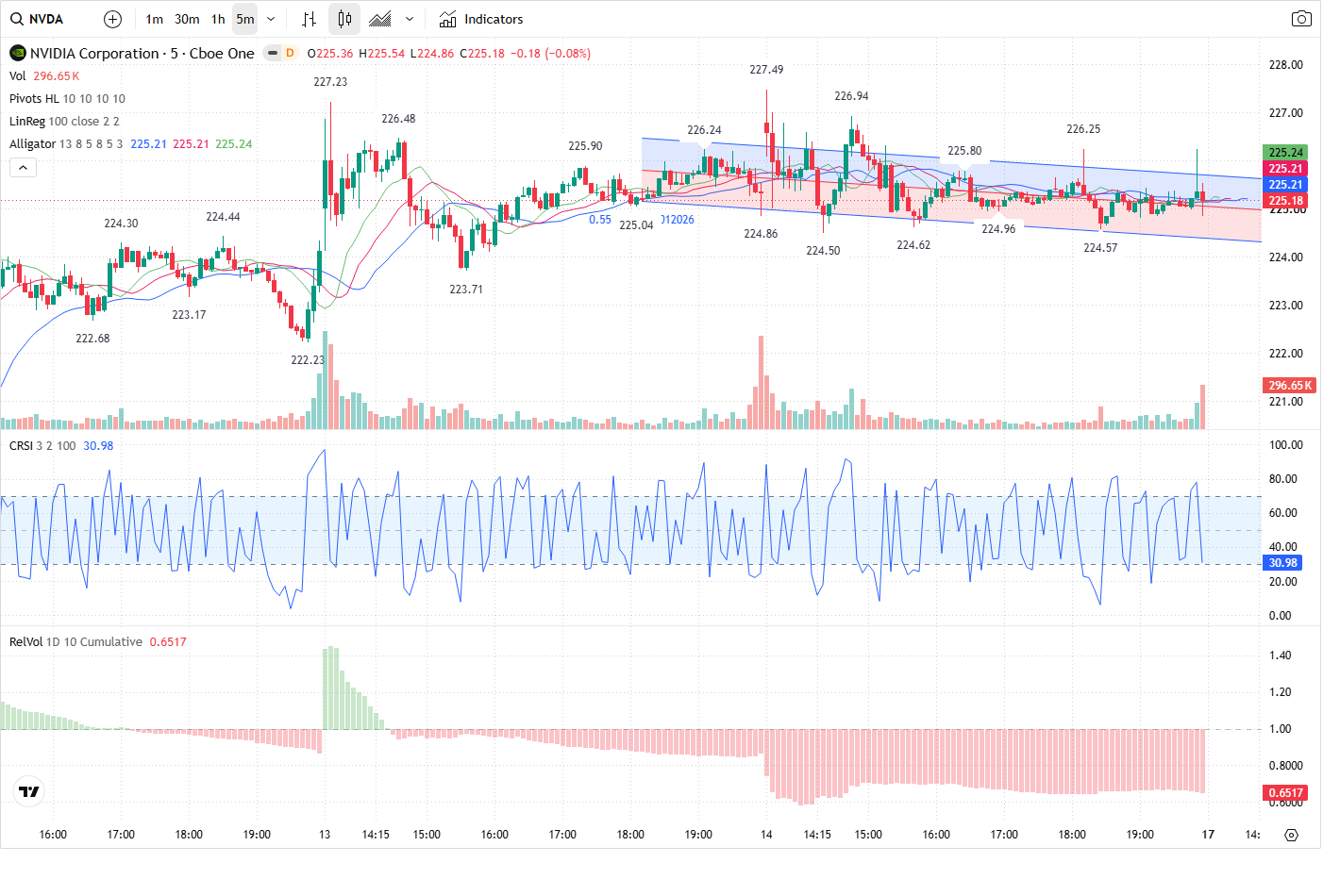Screen dimensions: 1340x896
Task: Select the active 5m interval
Action: (x=245, y=19)
